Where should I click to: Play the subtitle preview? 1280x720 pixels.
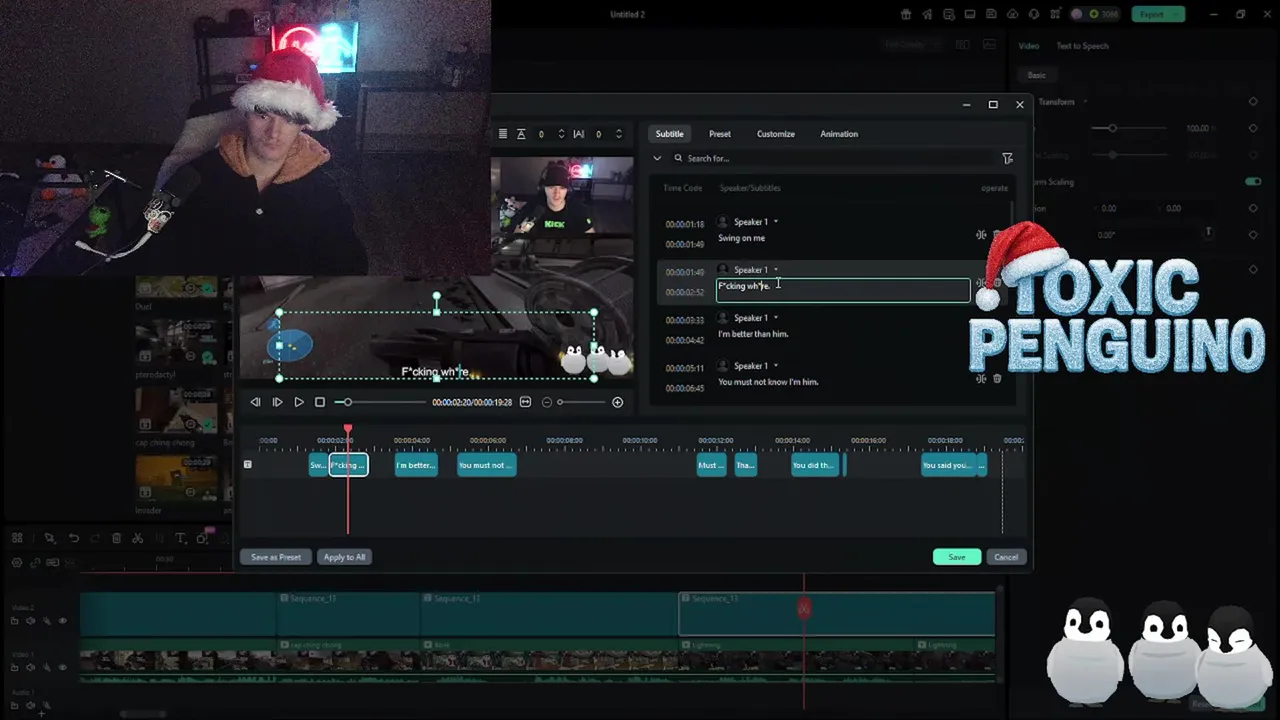point(298,402)
